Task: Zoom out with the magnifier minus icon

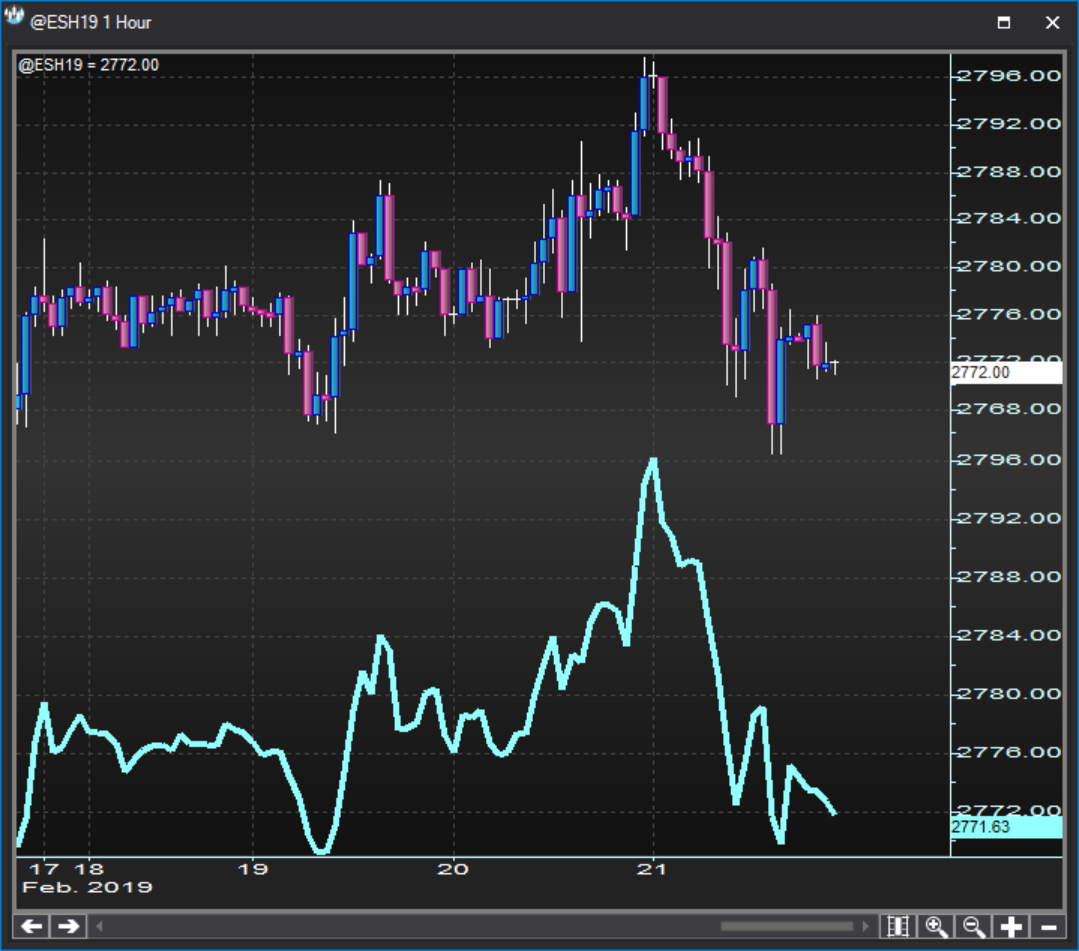Action: [x=974, y=926]
